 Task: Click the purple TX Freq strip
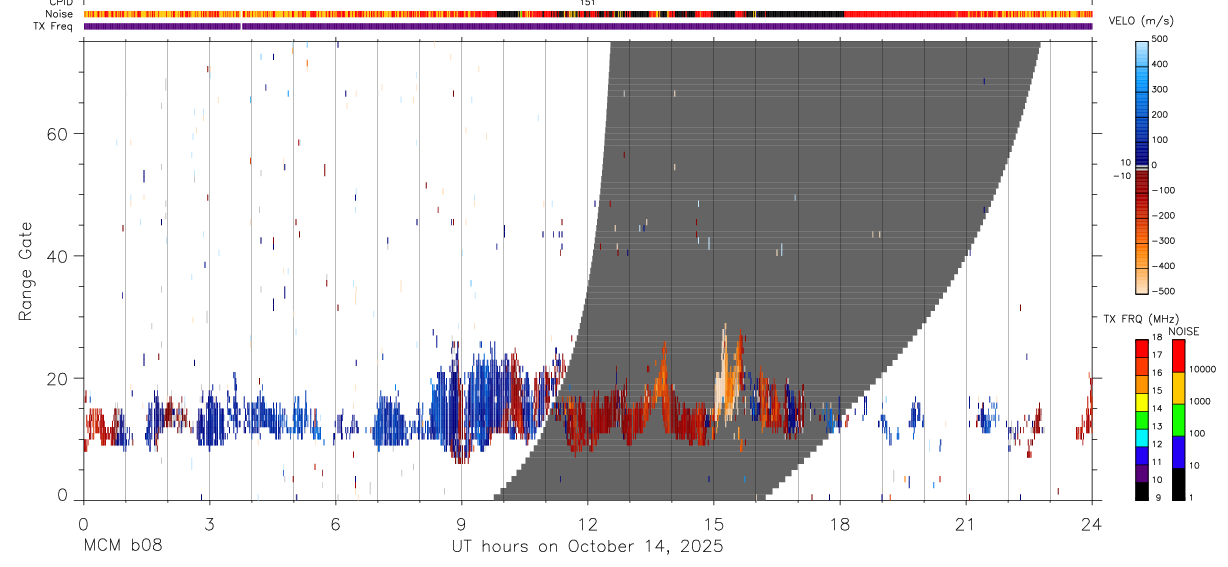click(588, 26)
